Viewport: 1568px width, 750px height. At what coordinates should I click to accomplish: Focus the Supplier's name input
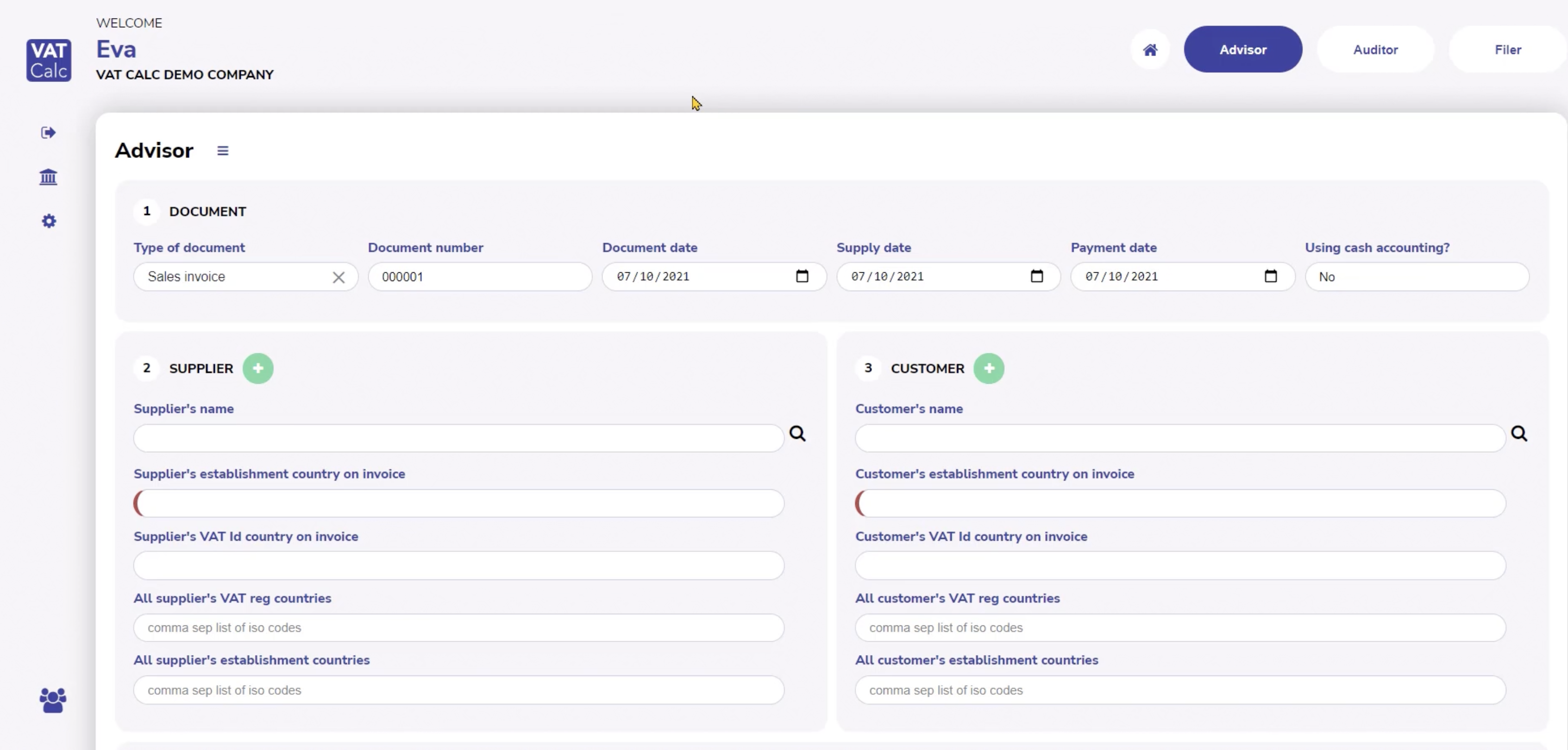click(x=459, y=438)
